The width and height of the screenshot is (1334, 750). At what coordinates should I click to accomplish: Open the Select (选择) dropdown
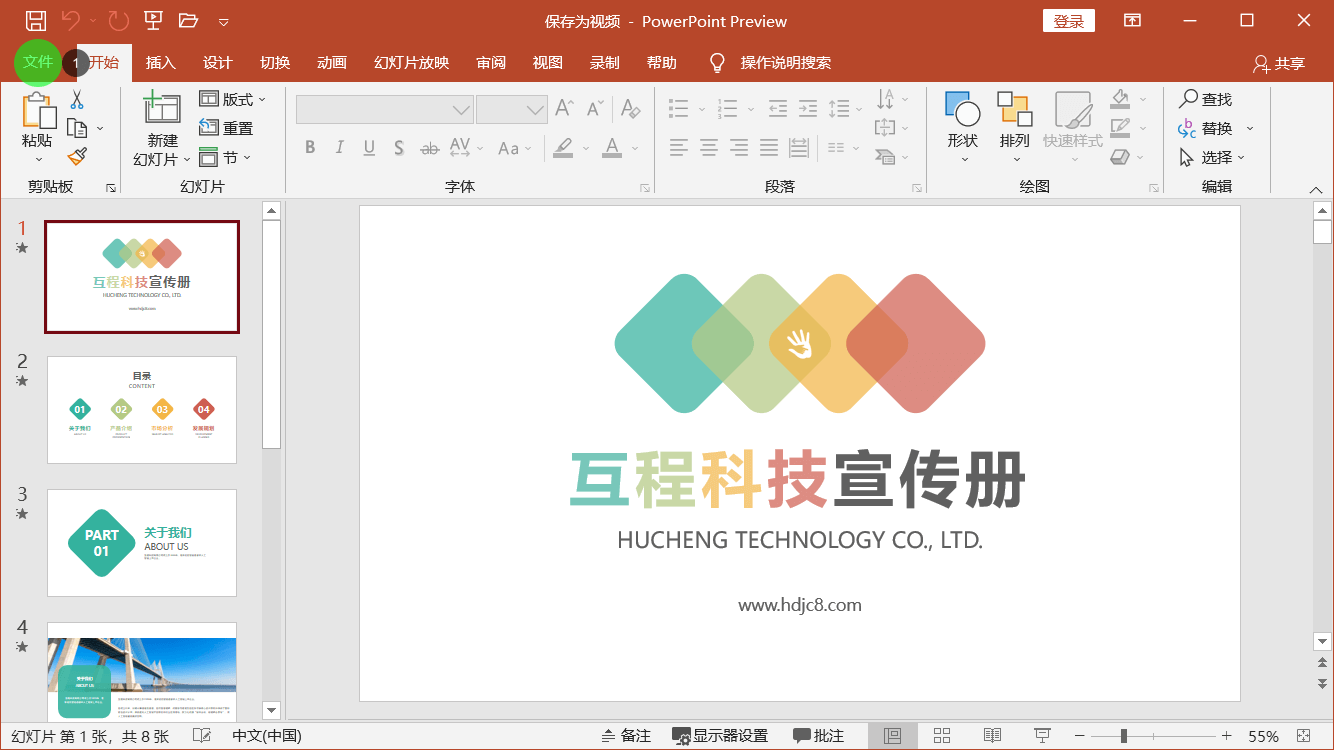pos(1212,157)
